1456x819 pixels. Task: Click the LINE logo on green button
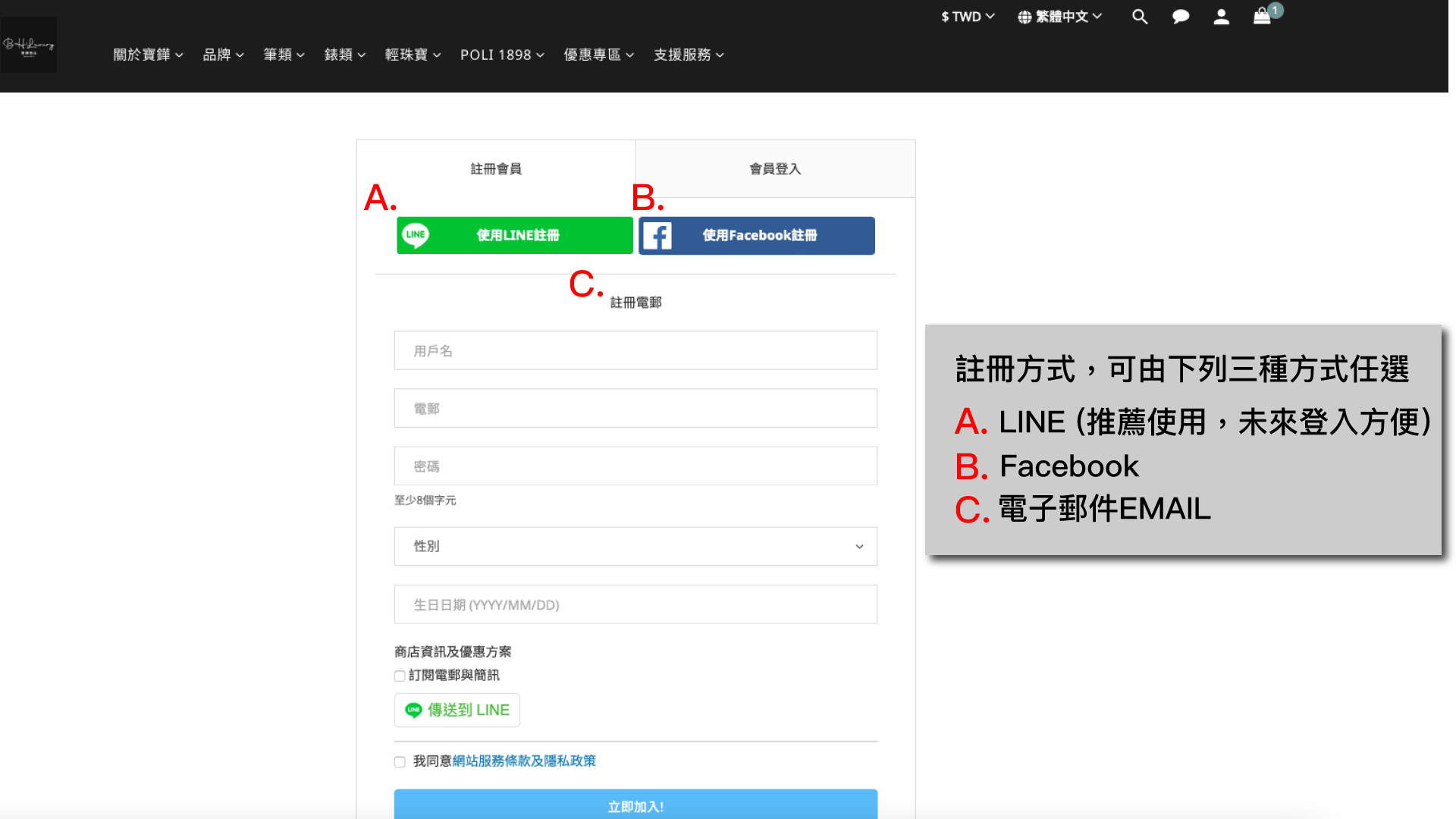[x=416, y=235]
